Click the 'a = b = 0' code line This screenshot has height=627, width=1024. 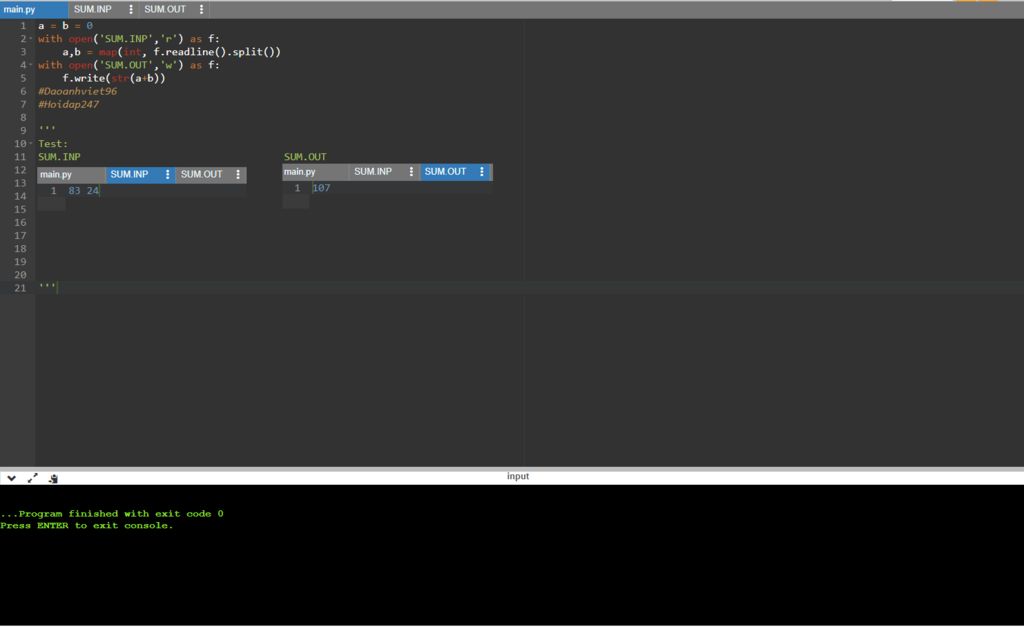[65, 25]
